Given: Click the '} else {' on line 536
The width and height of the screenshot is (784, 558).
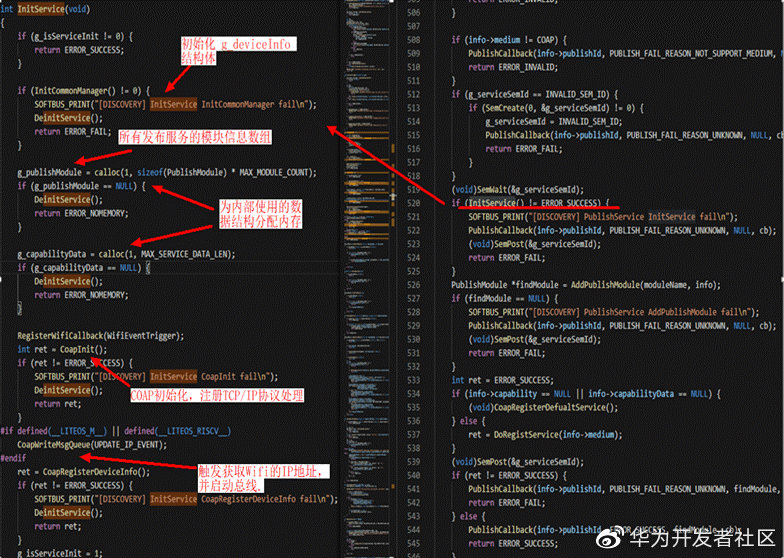Looking at the screenshot, I should pos(468,421).
